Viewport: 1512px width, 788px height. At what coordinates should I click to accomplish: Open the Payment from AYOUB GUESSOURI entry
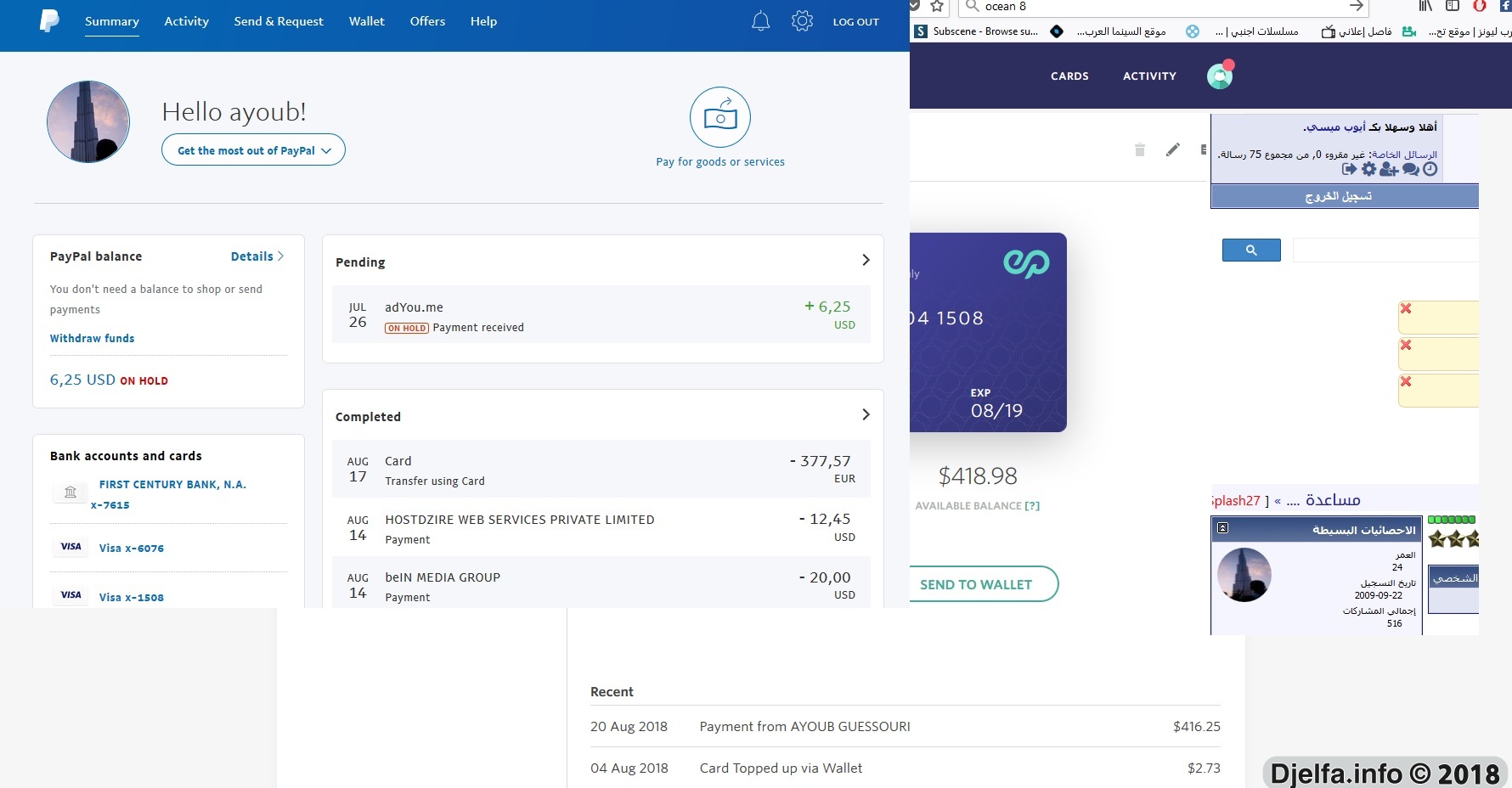tap(906, 726)
